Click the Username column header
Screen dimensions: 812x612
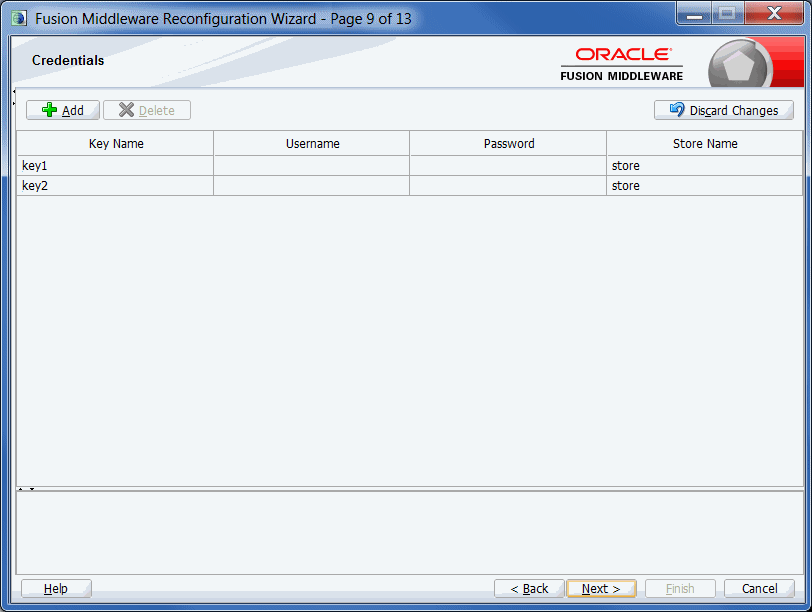pyautogui.click(x=311, y=143)
